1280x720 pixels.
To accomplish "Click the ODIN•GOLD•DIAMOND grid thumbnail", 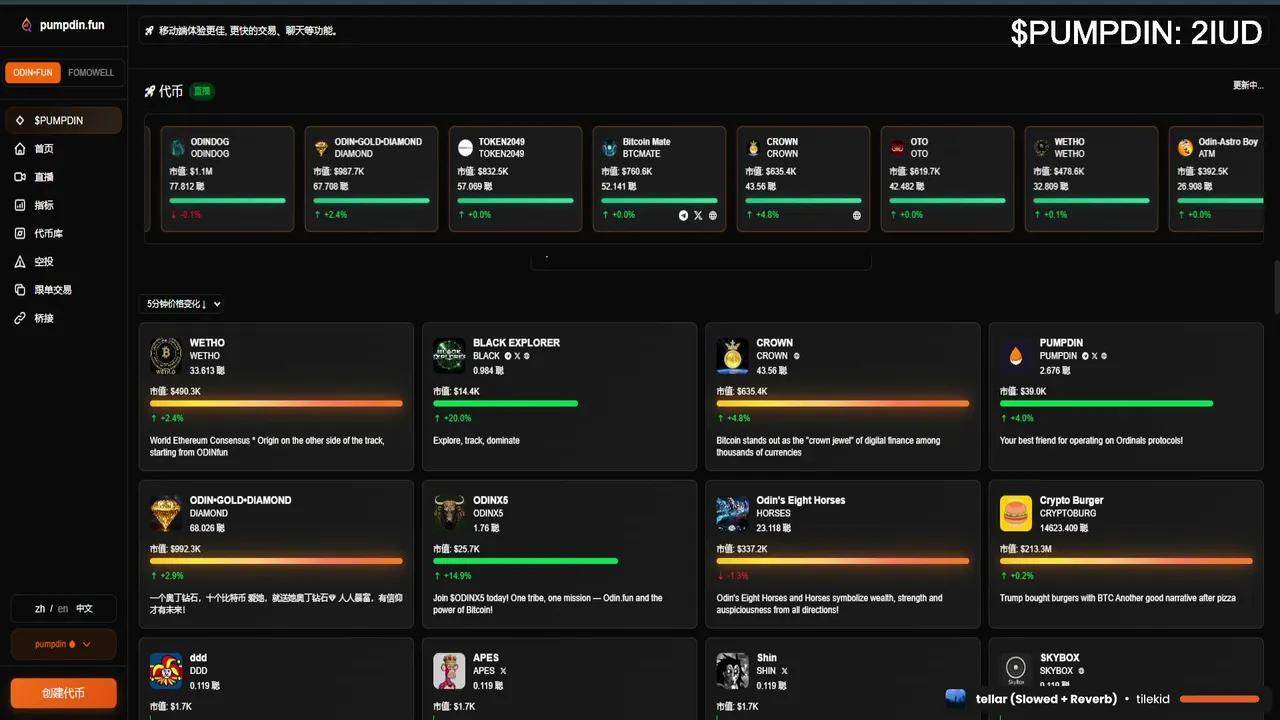I will (x=166, y=513).
